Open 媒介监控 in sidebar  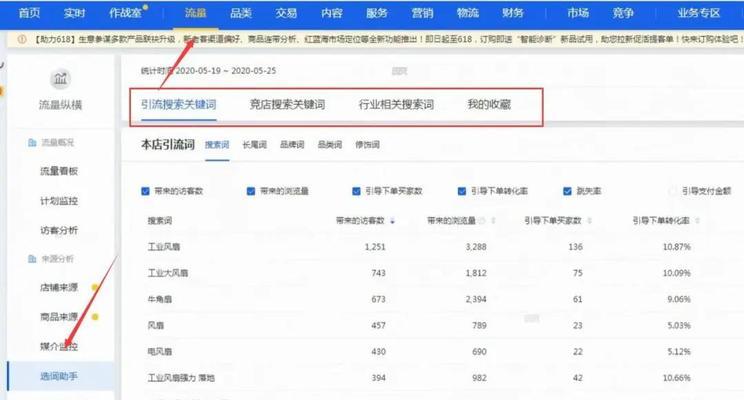pyautogui.click(x=59, y=346)
